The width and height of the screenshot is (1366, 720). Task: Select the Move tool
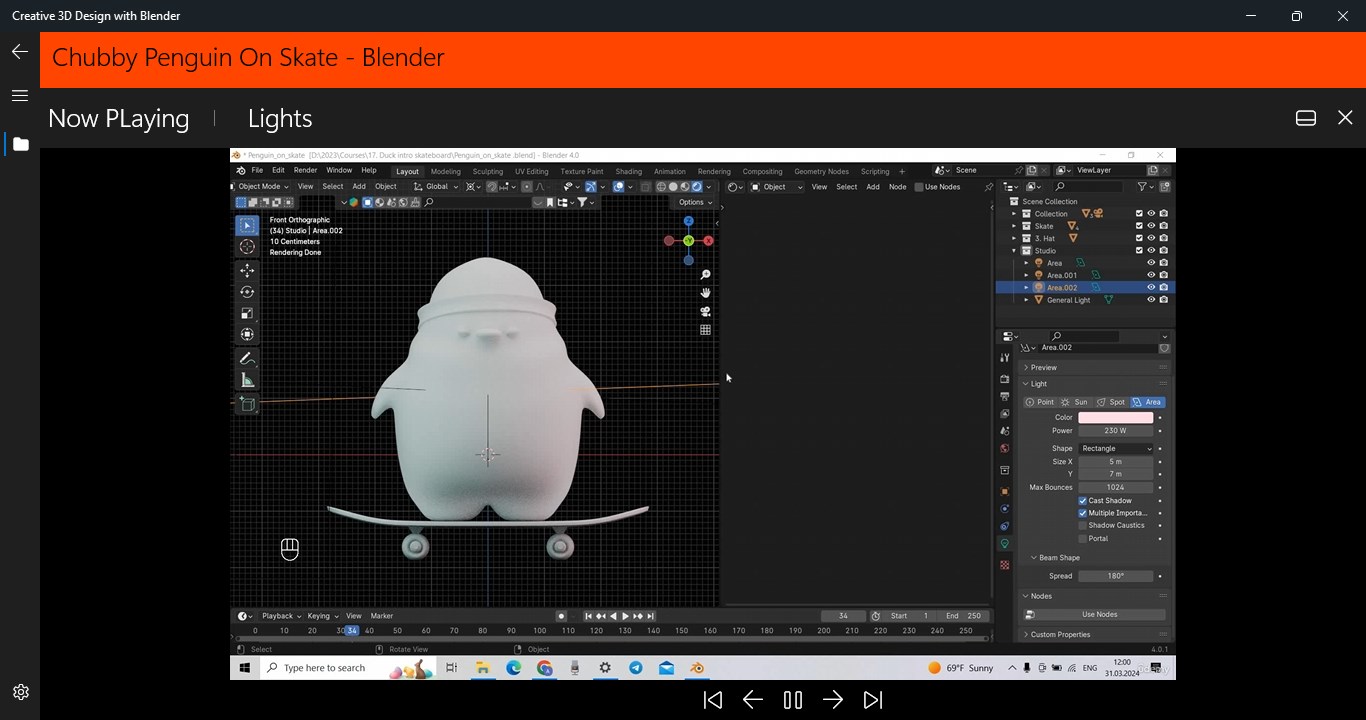pos(246,267)
